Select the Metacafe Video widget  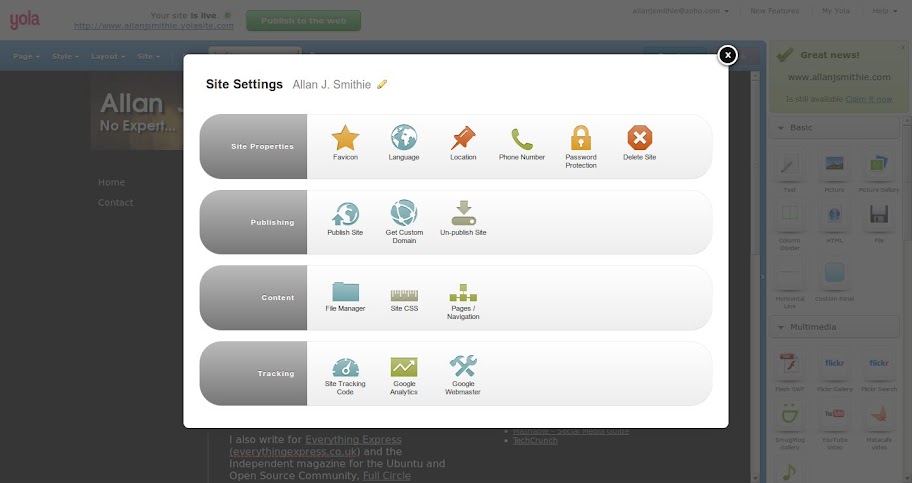878,427
